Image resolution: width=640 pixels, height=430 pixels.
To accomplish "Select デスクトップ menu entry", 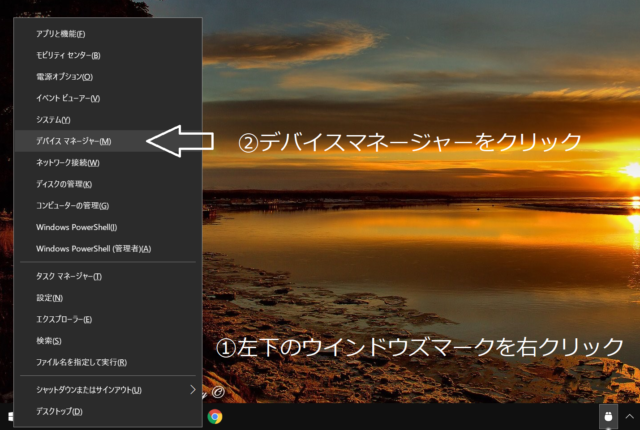I will click(108, 411).
